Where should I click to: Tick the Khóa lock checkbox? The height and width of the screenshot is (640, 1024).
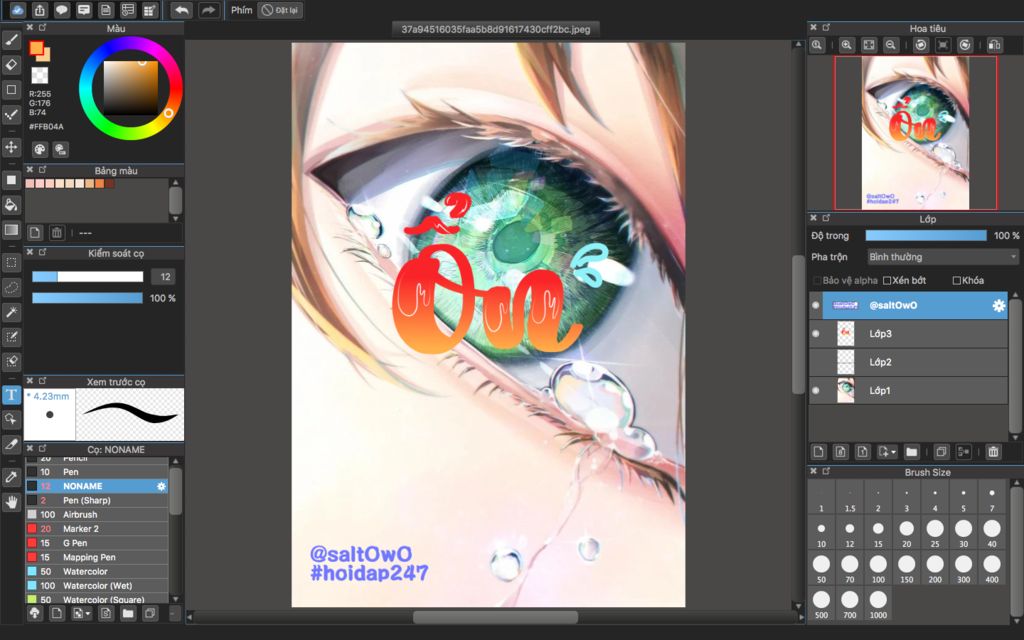tap(957, 281)
